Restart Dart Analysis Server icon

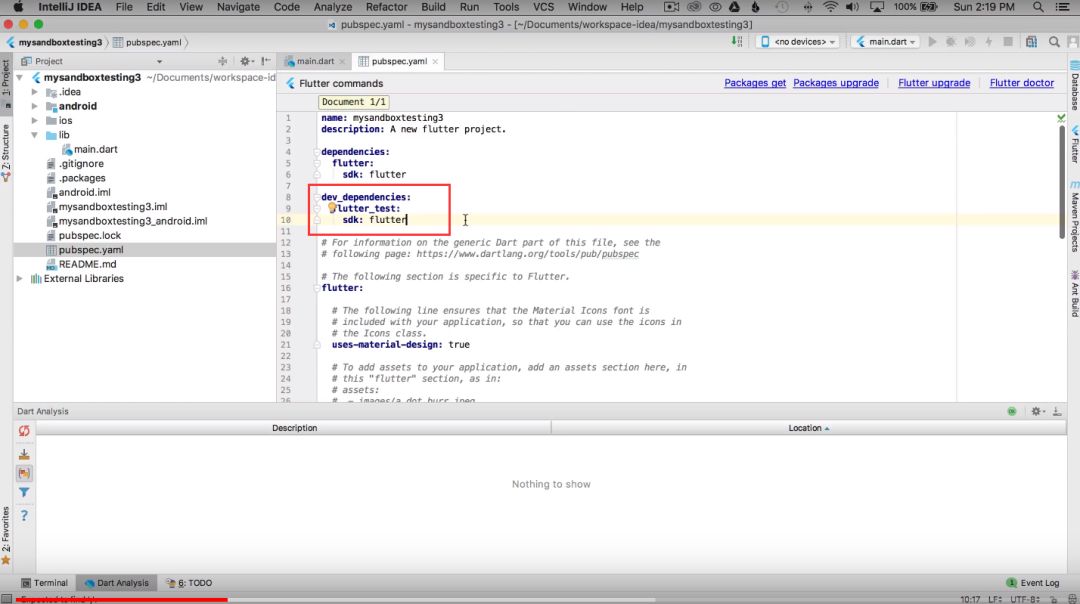point(24,430)
